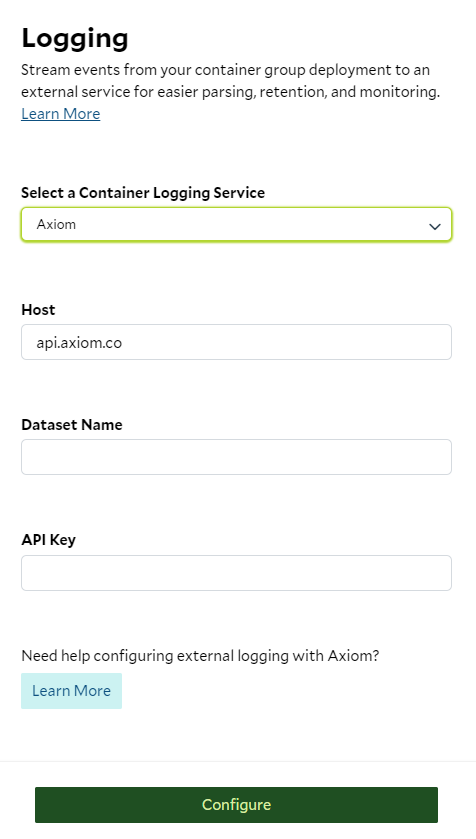
Task: Click the Dataset Name label
Action: click(72, 425)
